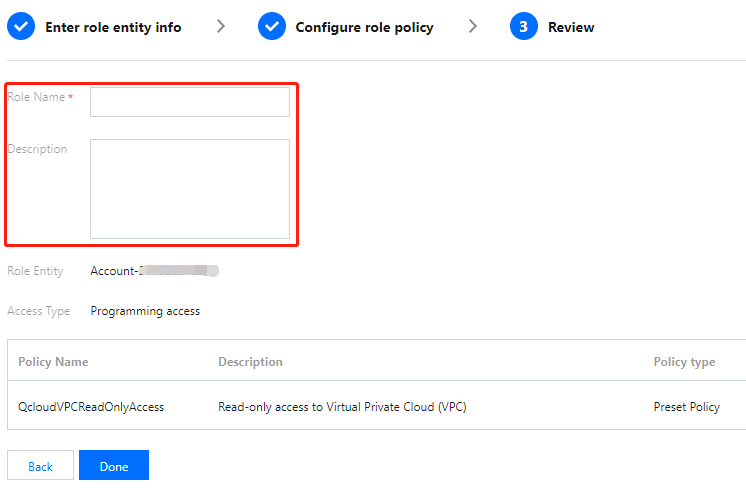Click the Description column header in policy table
The height and width of the screenshot is (489, 746).
pos(250,362)
